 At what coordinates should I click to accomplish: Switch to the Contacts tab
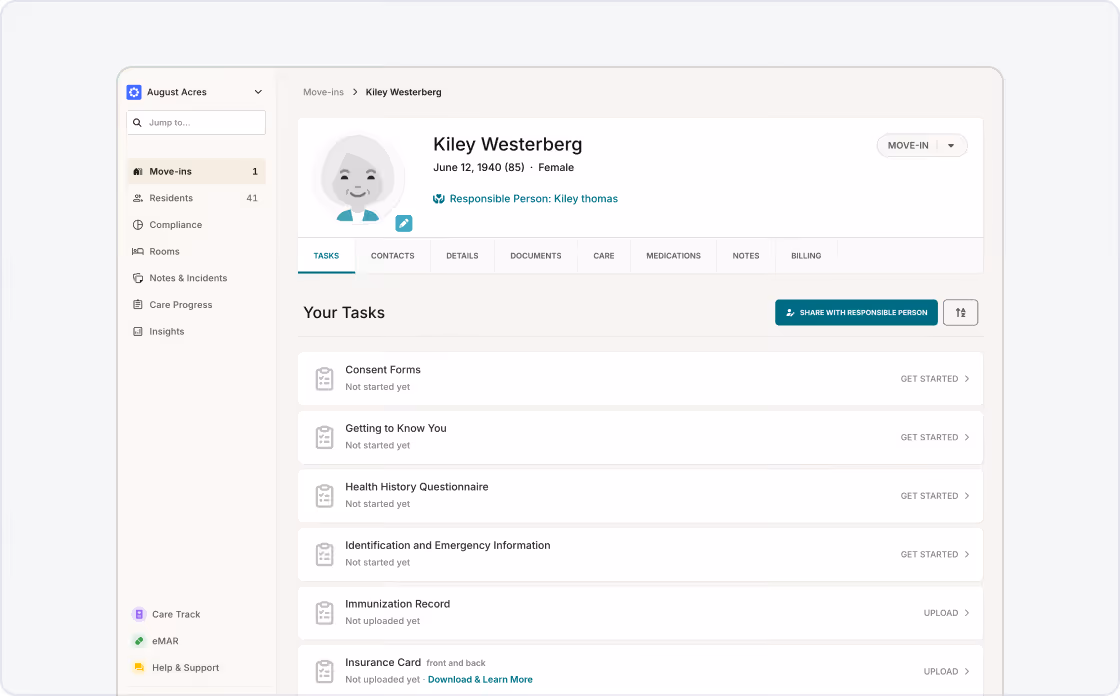(393, 256)
